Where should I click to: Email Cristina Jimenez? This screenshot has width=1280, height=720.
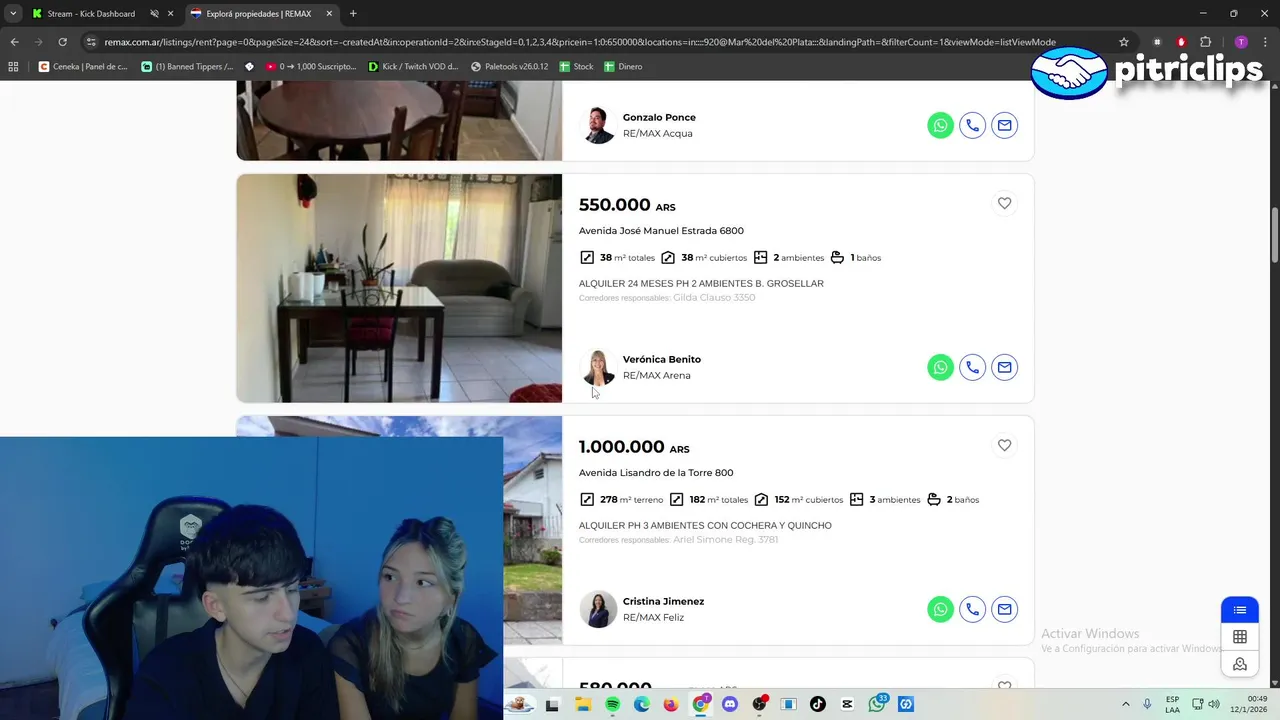coord(1004,609)
